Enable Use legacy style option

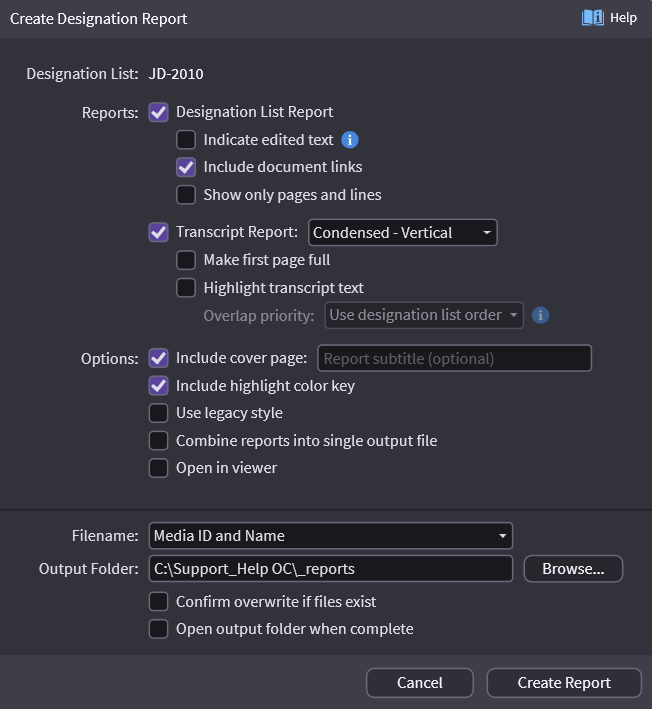[x=158, y=413]
